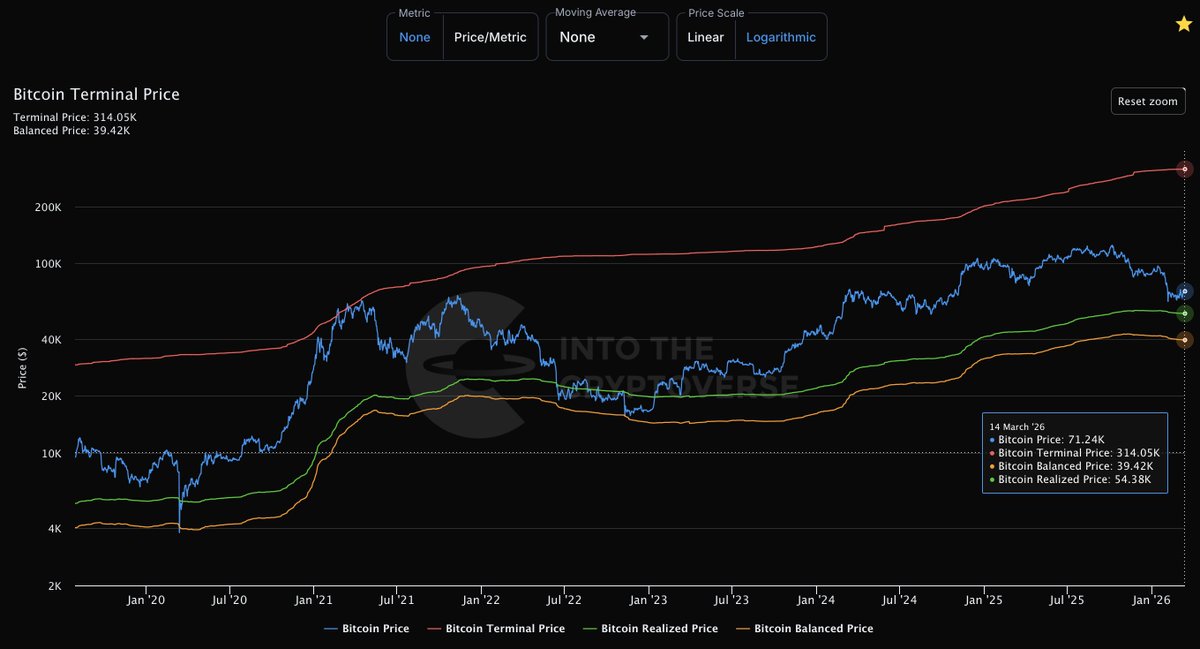Click the blue Bitcoin Price endpoint marker
1200x649 pixels.
(x=1185, y=291)
